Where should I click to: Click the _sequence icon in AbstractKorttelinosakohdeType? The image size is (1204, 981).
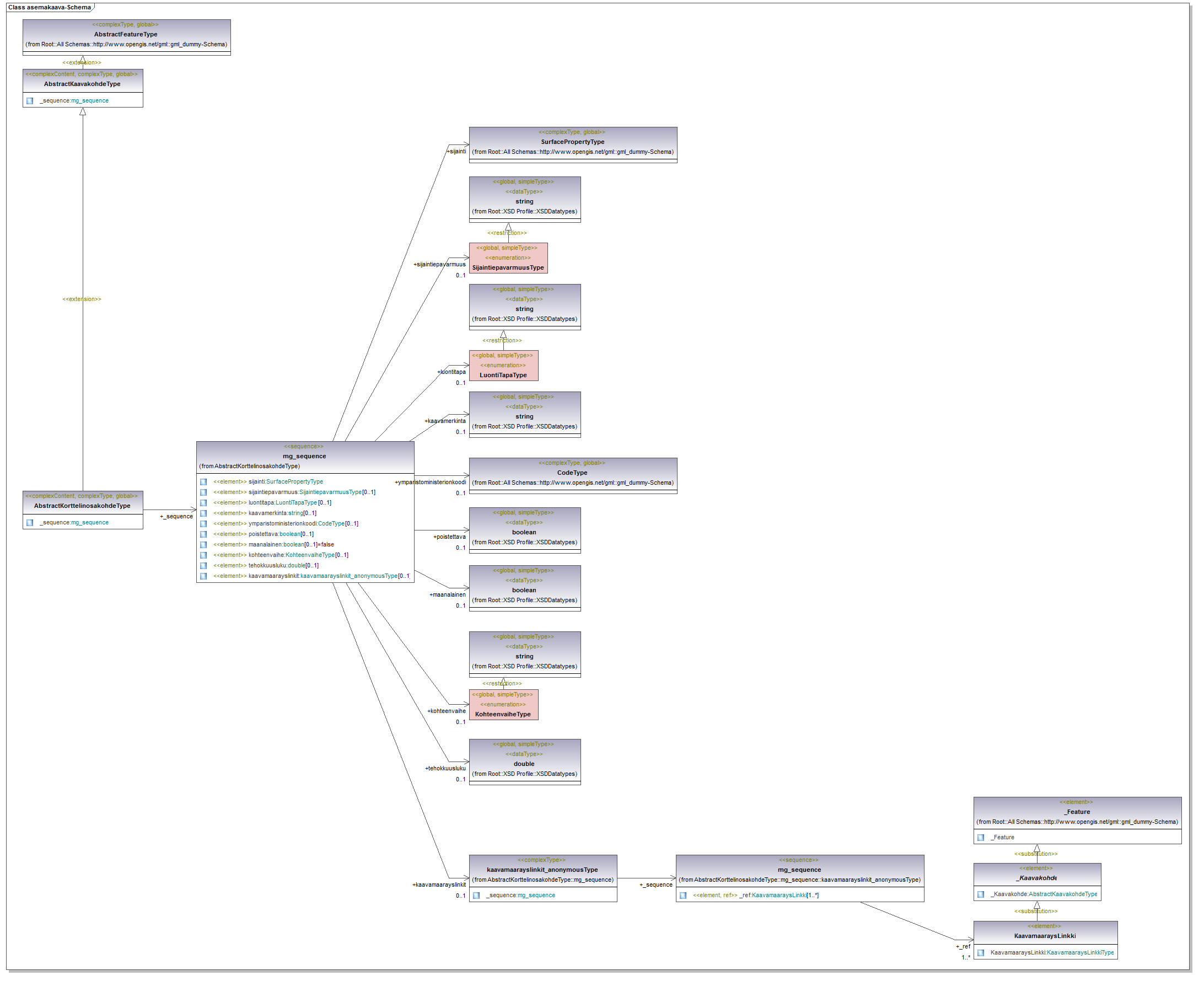click(x=30, y=523)
